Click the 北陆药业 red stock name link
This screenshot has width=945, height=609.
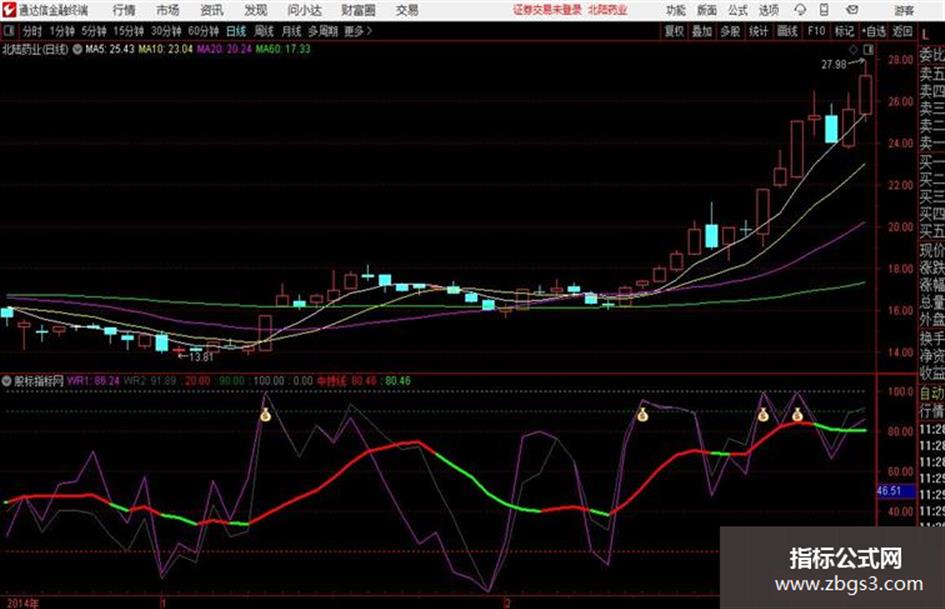point(608,10)
